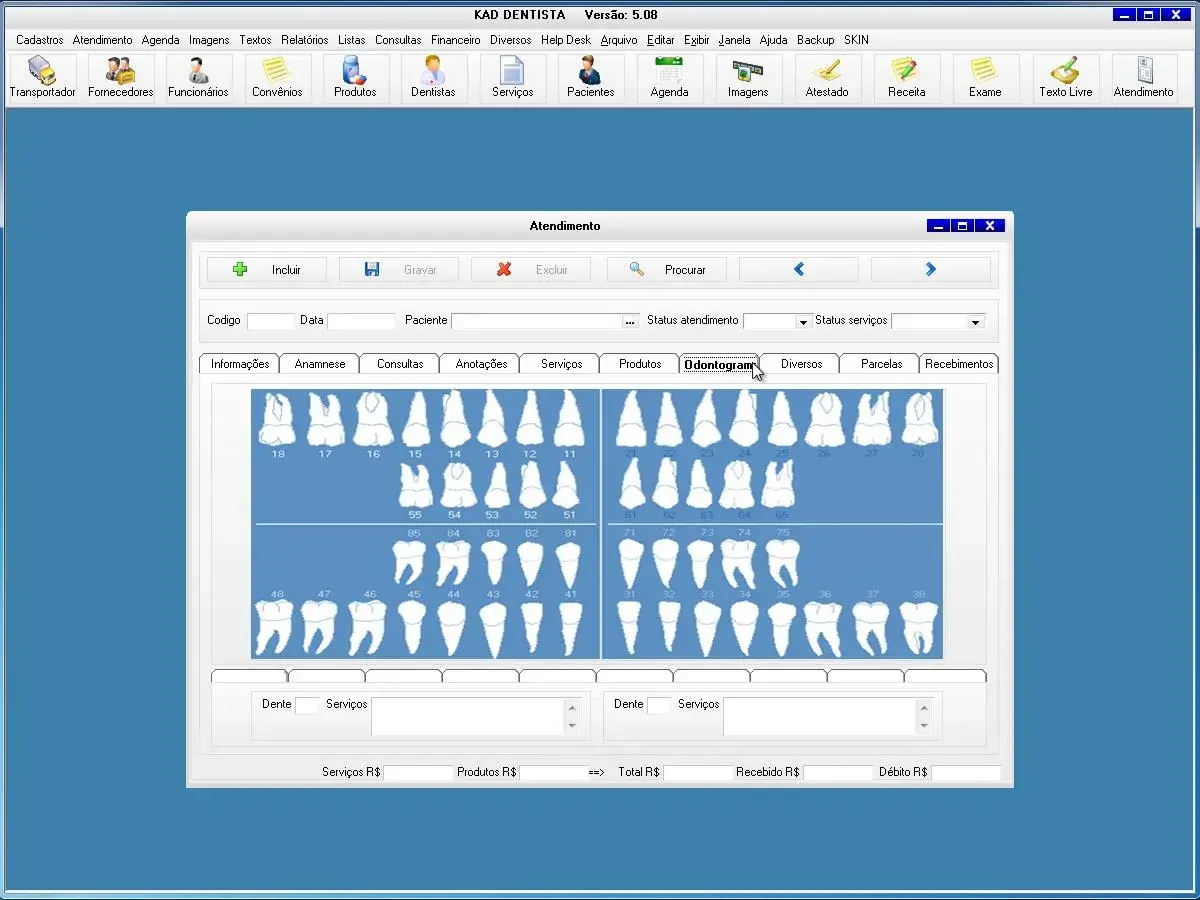This screenshot has height=900, width=1200.
Task: Click the Incluir button
Action: (267, 270)
